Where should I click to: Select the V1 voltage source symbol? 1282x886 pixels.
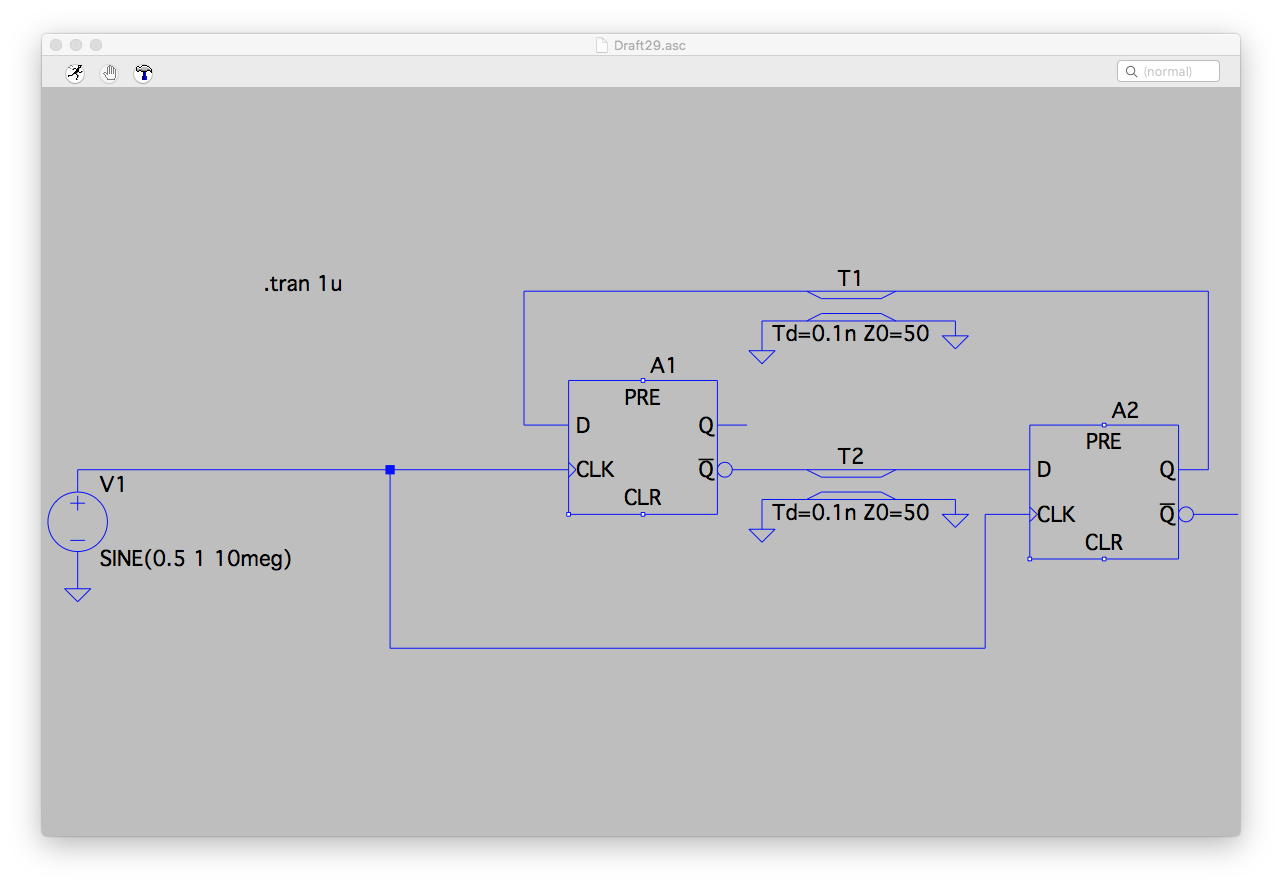78,521
